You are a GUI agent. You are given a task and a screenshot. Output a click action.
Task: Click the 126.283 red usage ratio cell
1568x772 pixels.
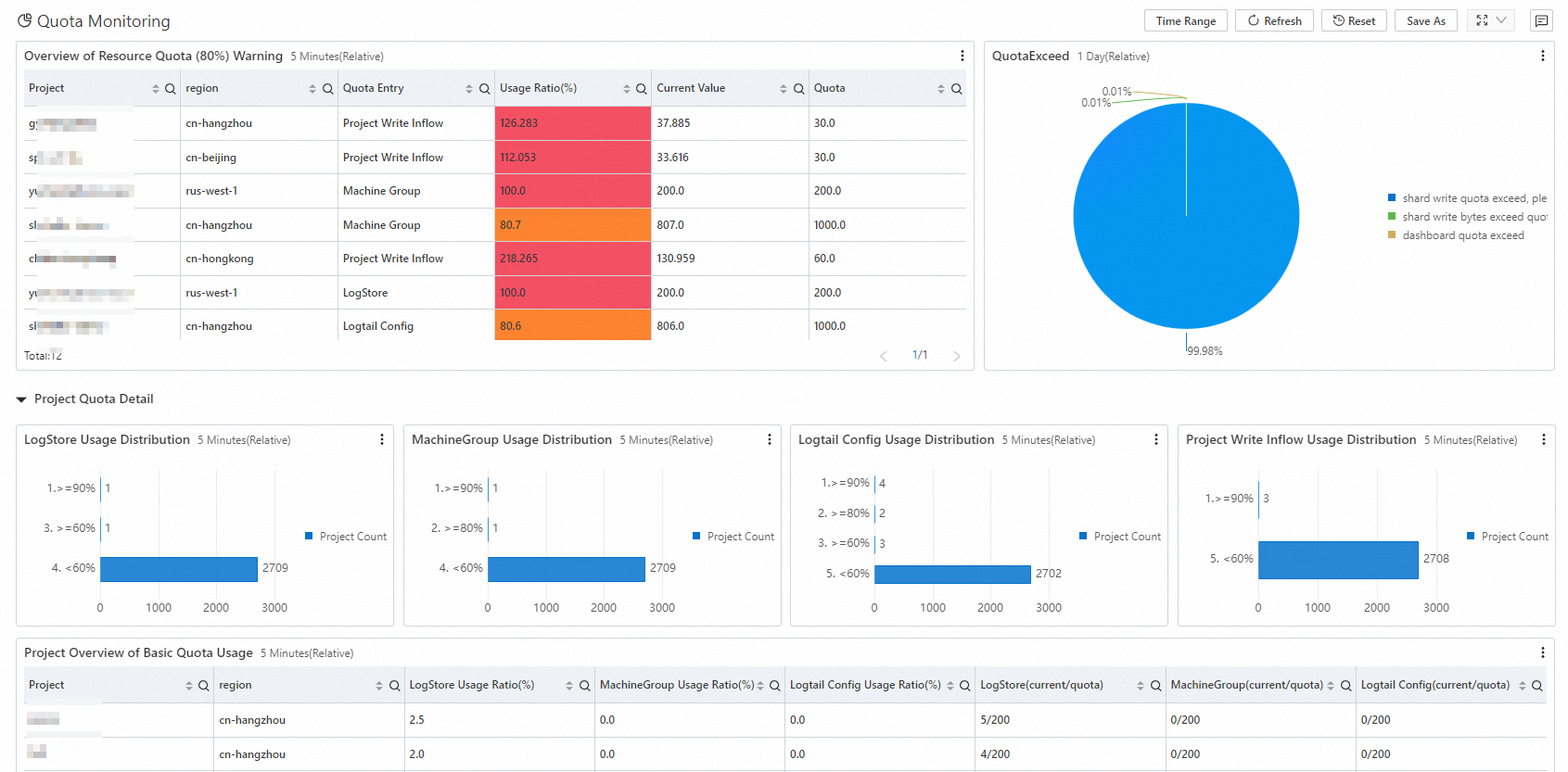click(572, 123)
